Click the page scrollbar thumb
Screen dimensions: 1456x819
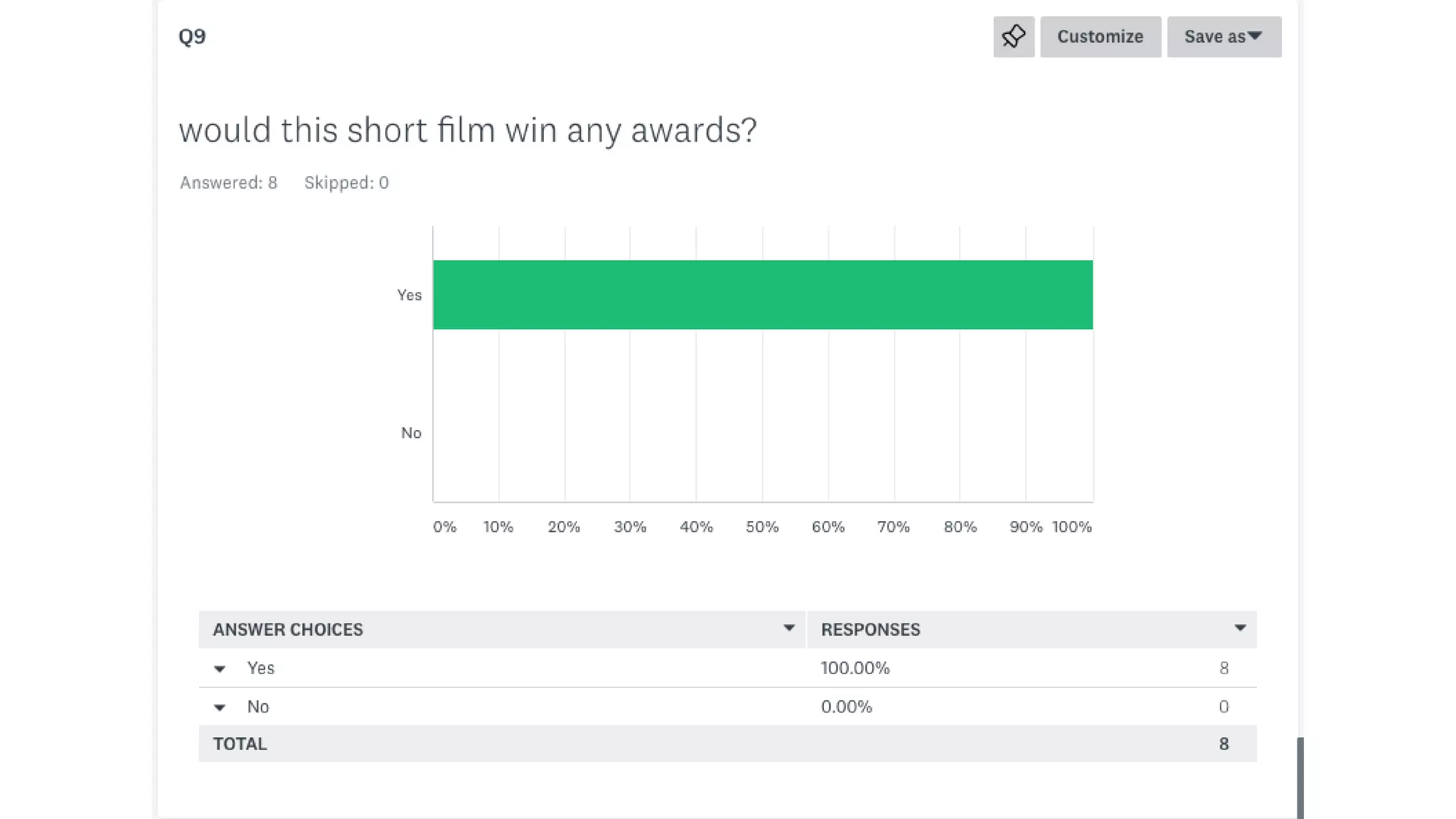1300,778
